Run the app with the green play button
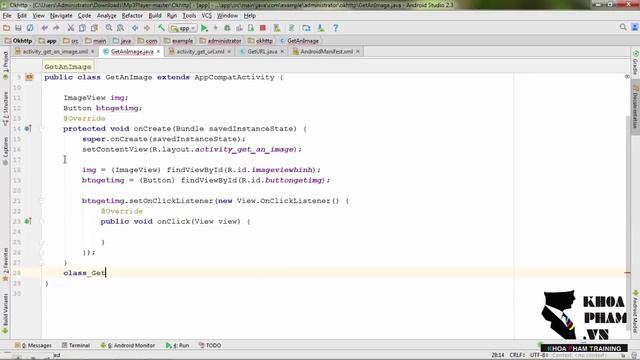640x360 pixels. [204, 28]
